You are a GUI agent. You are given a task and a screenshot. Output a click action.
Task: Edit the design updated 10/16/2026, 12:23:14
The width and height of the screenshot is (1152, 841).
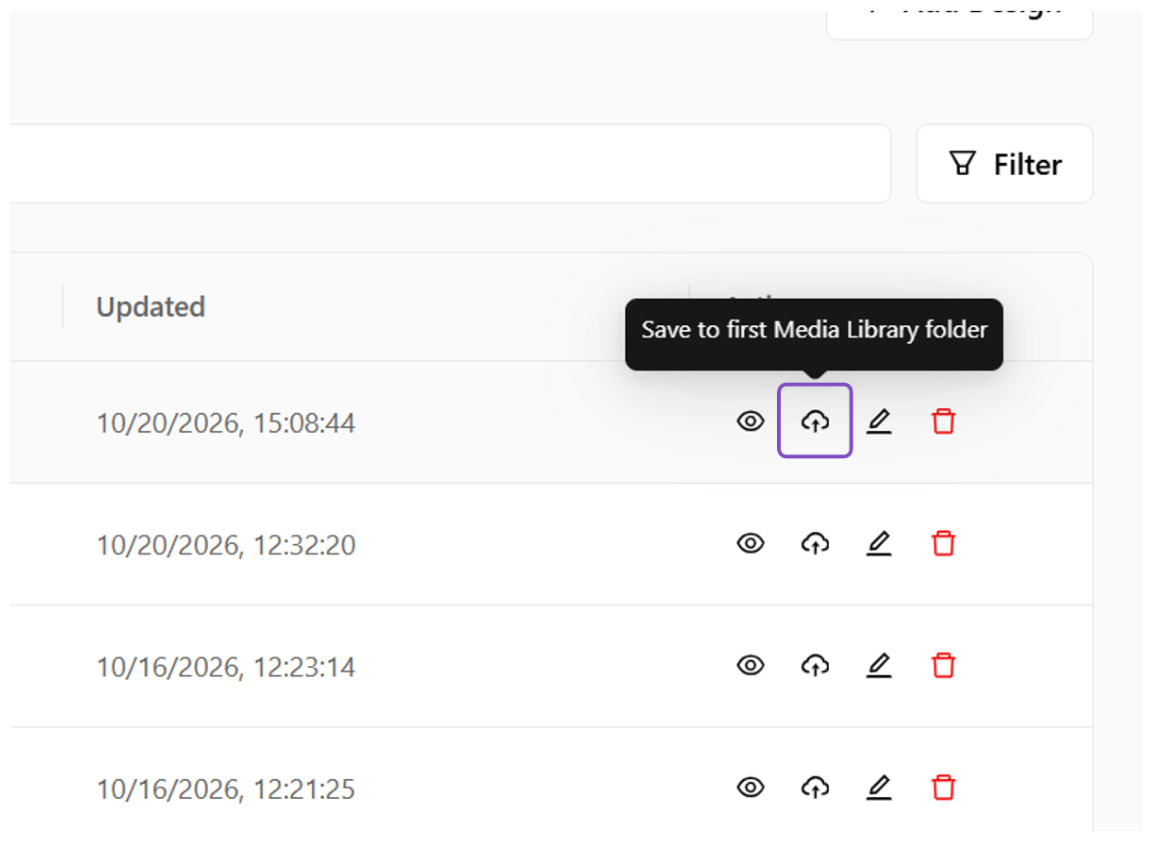pyautogui.click(x=879, y=665)
